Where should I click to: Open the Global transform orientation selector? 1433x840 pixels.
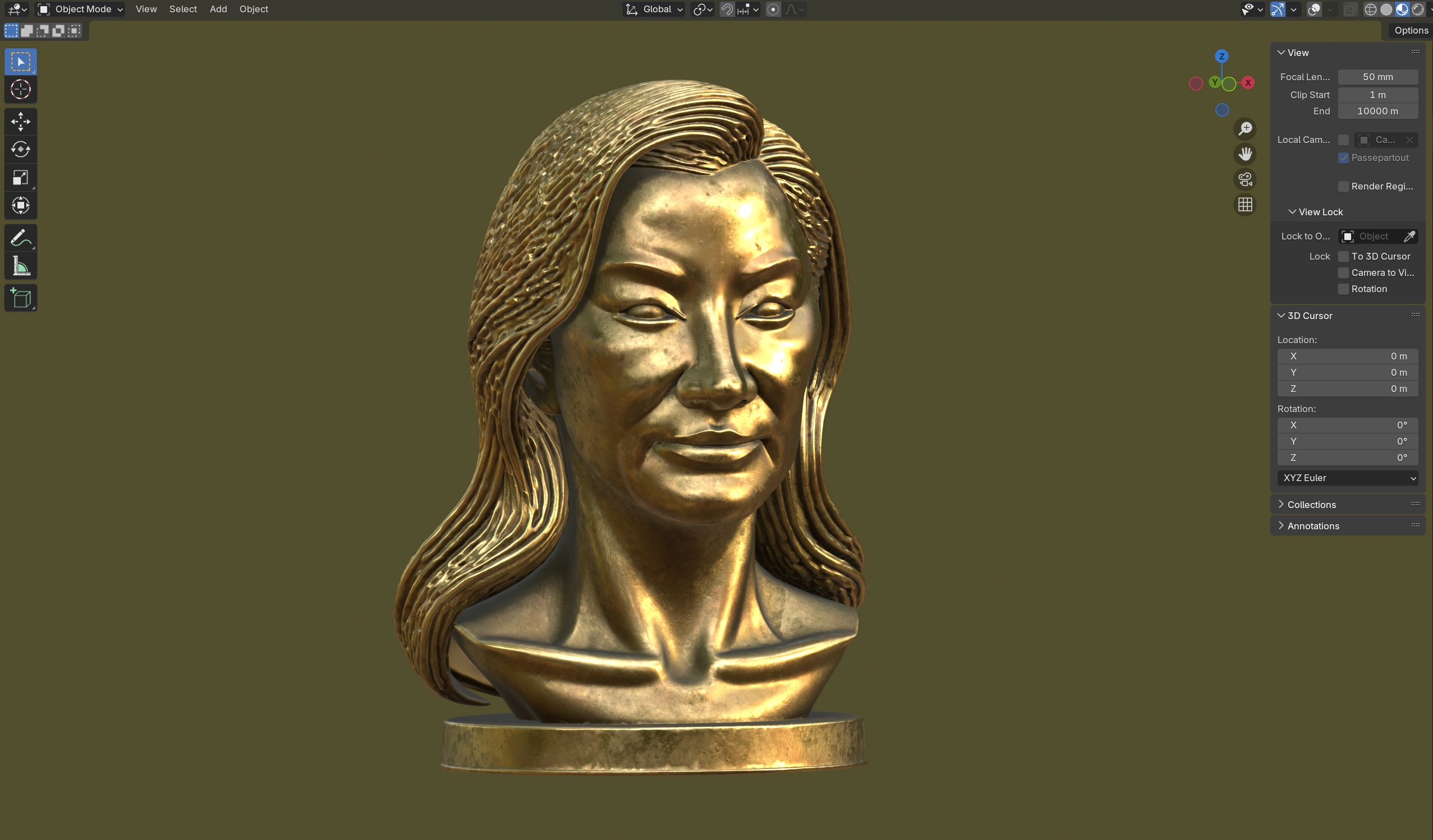click(655, 9)
